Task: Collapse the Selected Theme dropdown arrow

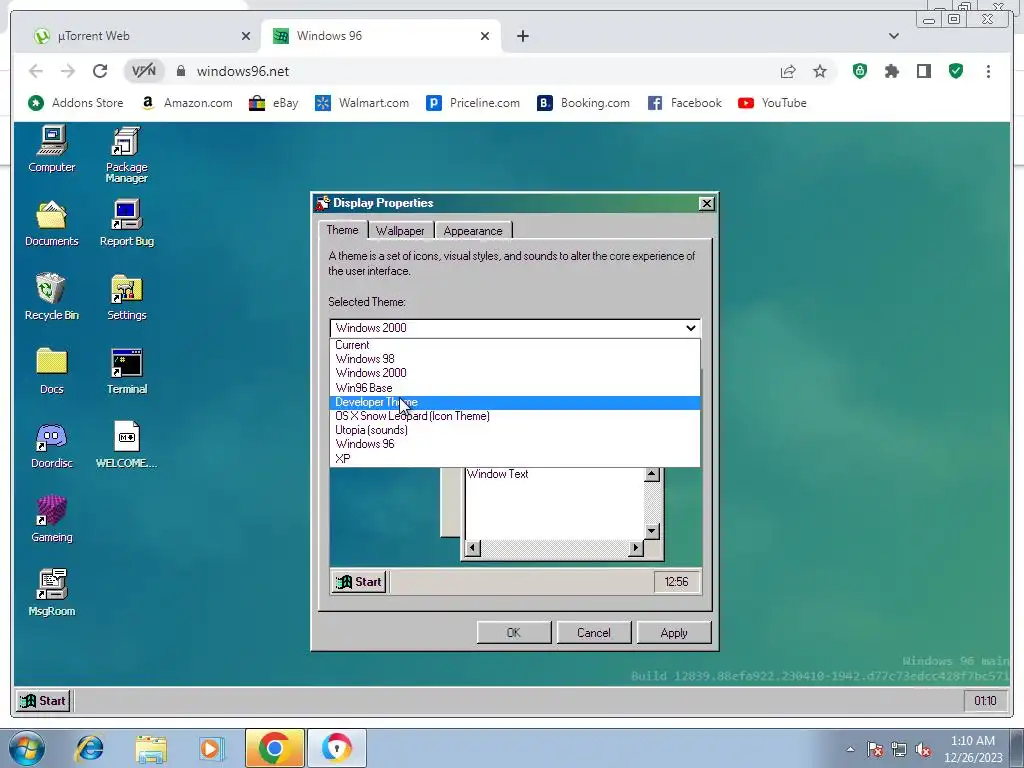Action: coord(690,328)
